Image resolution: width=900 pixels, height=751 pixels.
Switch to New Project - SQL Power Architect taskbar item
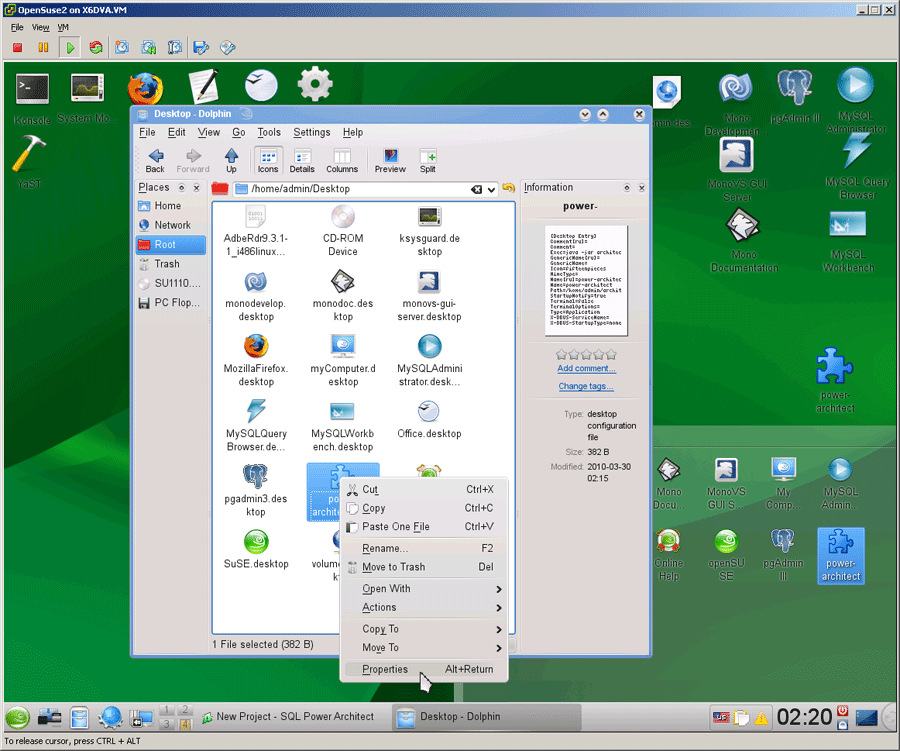tap(288, 717)
